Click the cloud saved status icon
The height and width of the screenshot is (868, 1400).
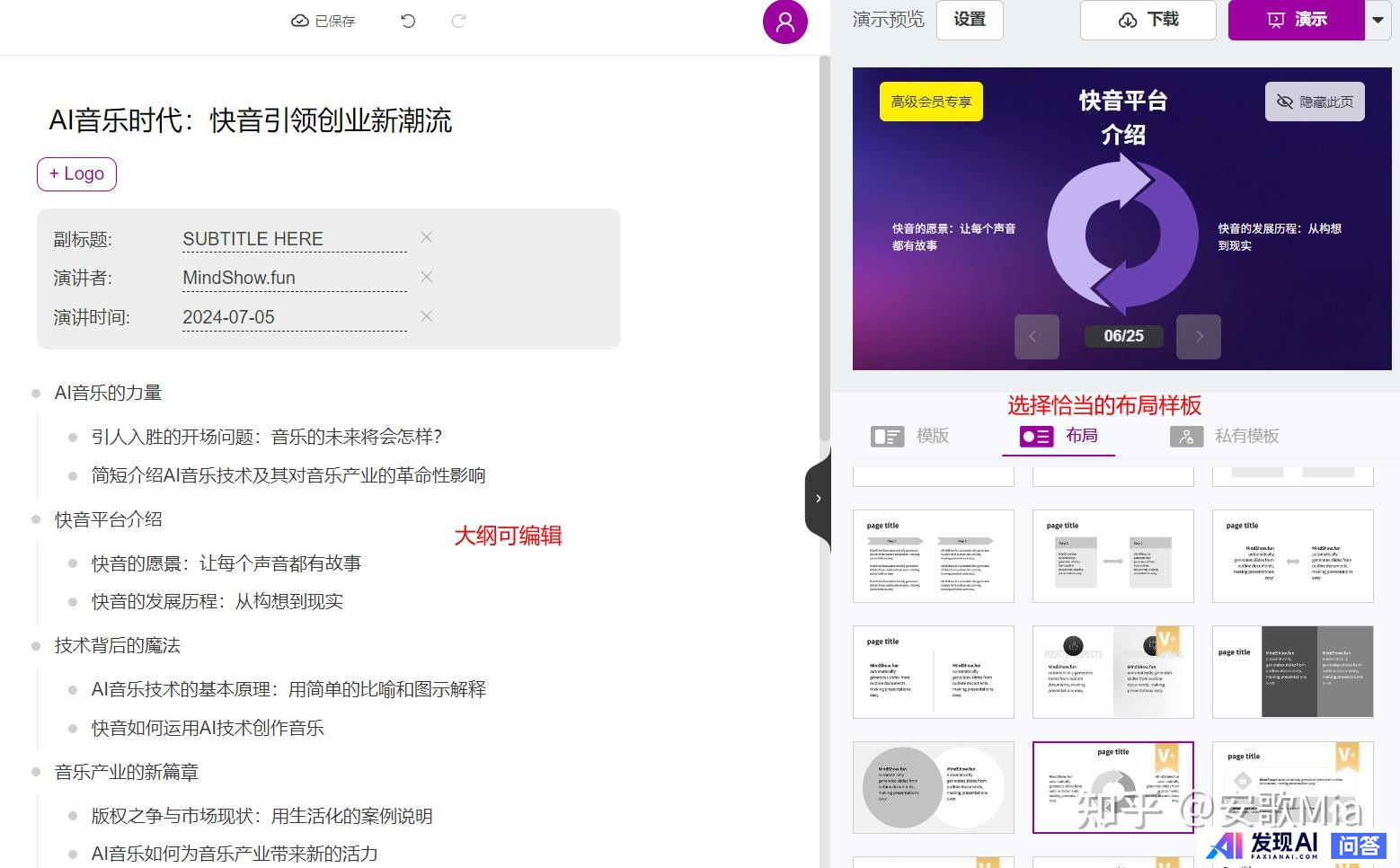(300, 21)
